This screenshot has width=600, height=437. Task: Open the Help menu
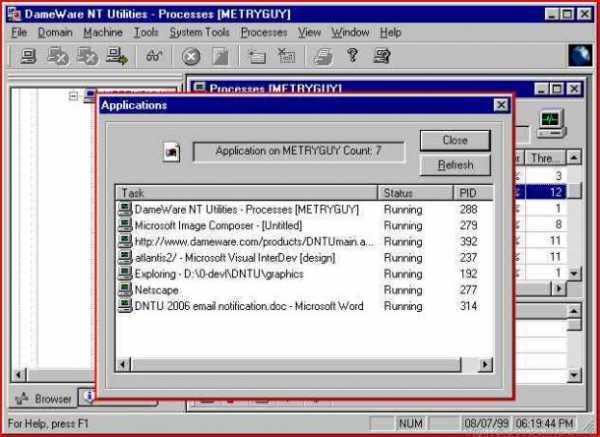390,33
